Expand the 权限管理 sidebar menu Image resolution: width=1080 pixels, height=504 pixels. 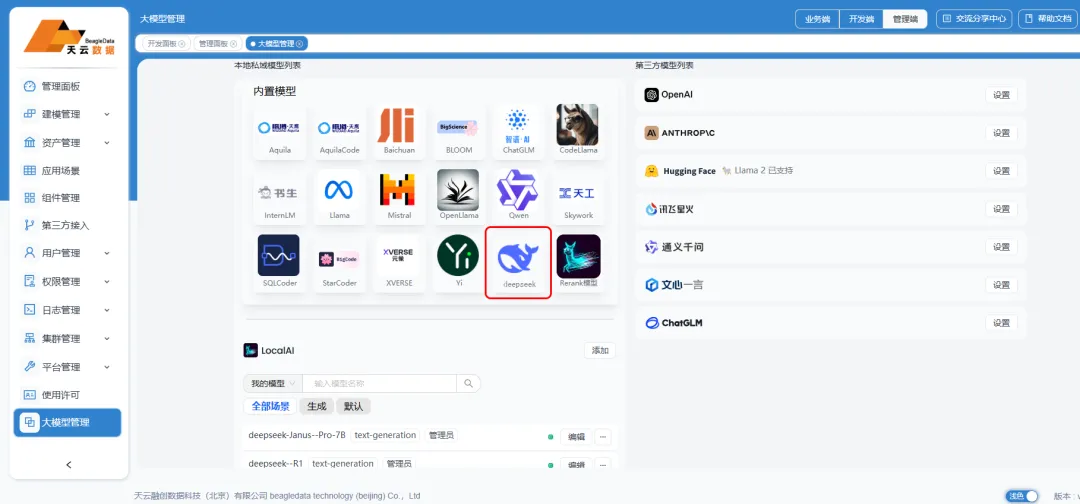[x=68, y=281]
